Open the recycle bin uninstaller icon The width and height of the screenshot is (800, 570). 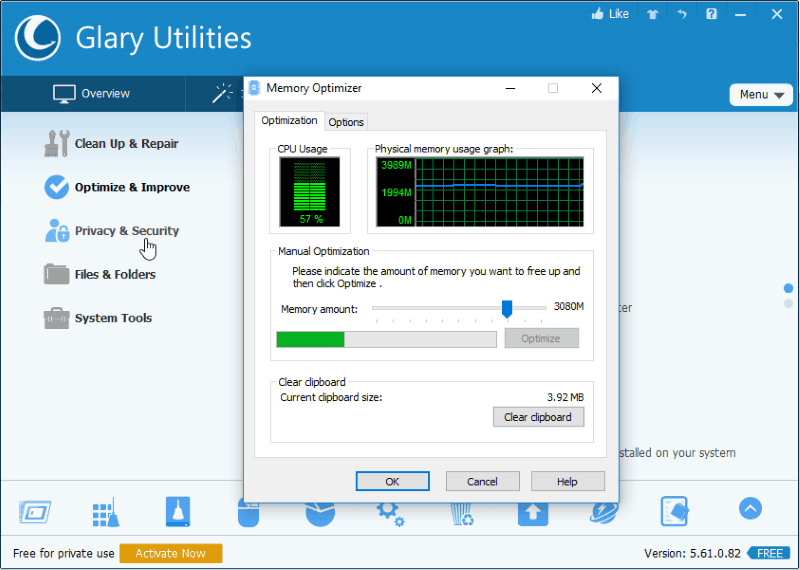[x=462, y=515]
